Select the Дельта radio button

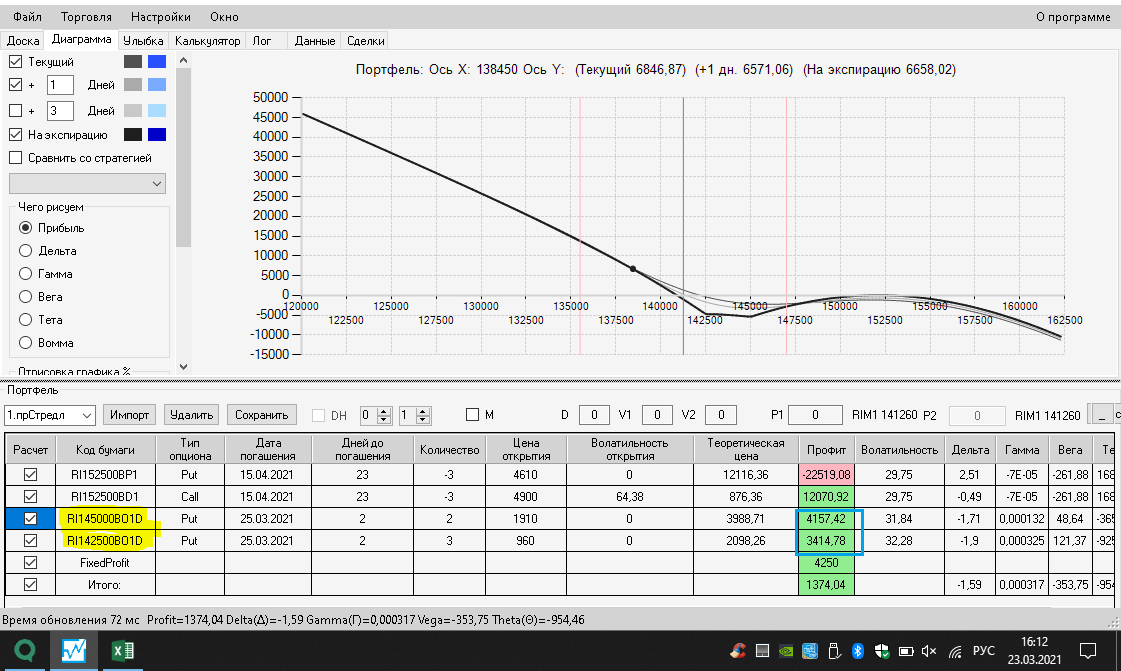pos(26,251)
